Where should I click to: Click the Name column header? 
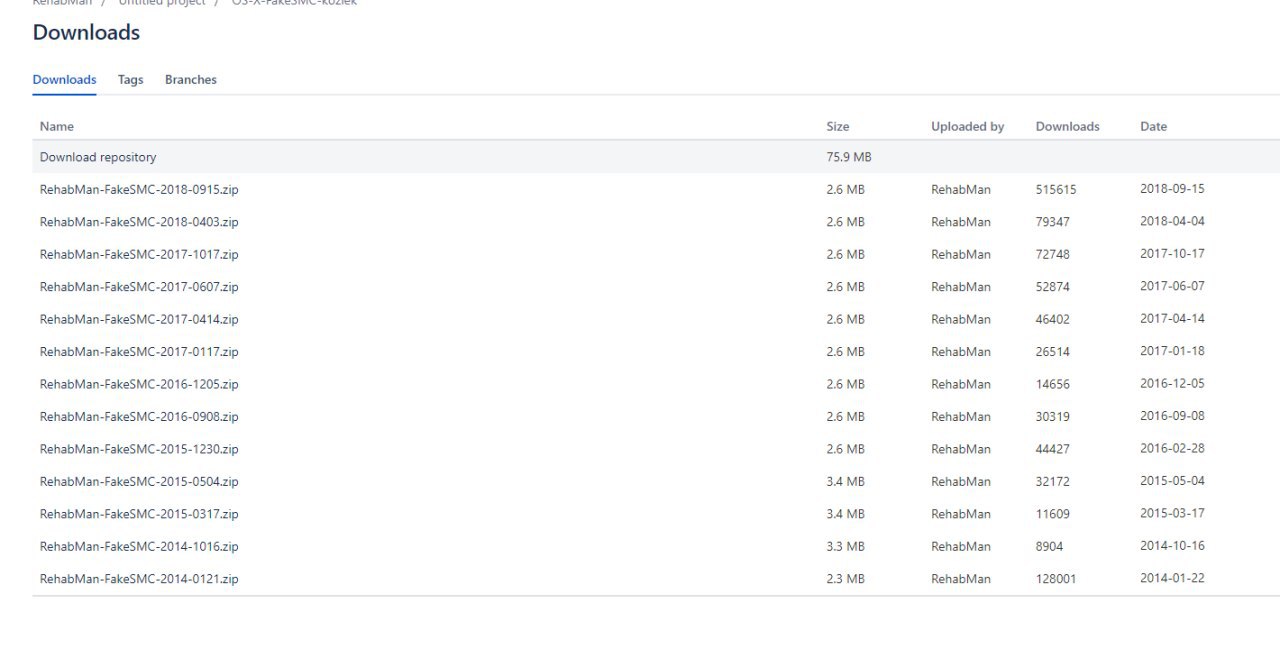[x=57, y=127]
